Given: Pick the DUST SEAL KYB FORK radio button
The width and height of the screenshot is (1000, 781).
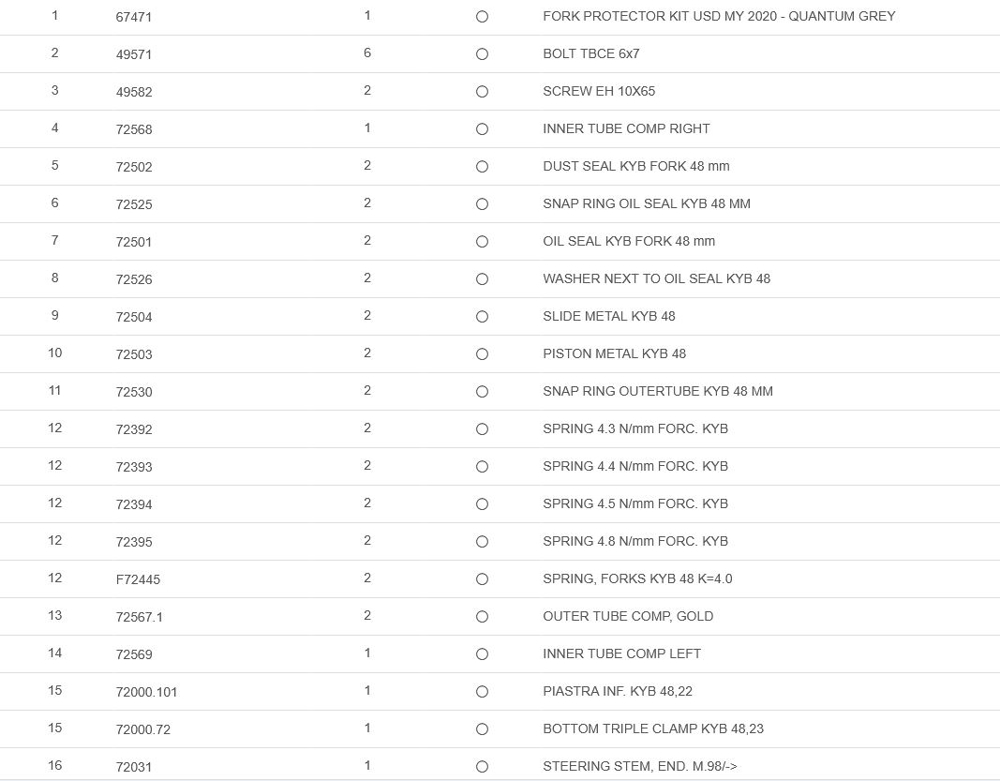Looking at the screenshot, I should [x=482, y=167].
